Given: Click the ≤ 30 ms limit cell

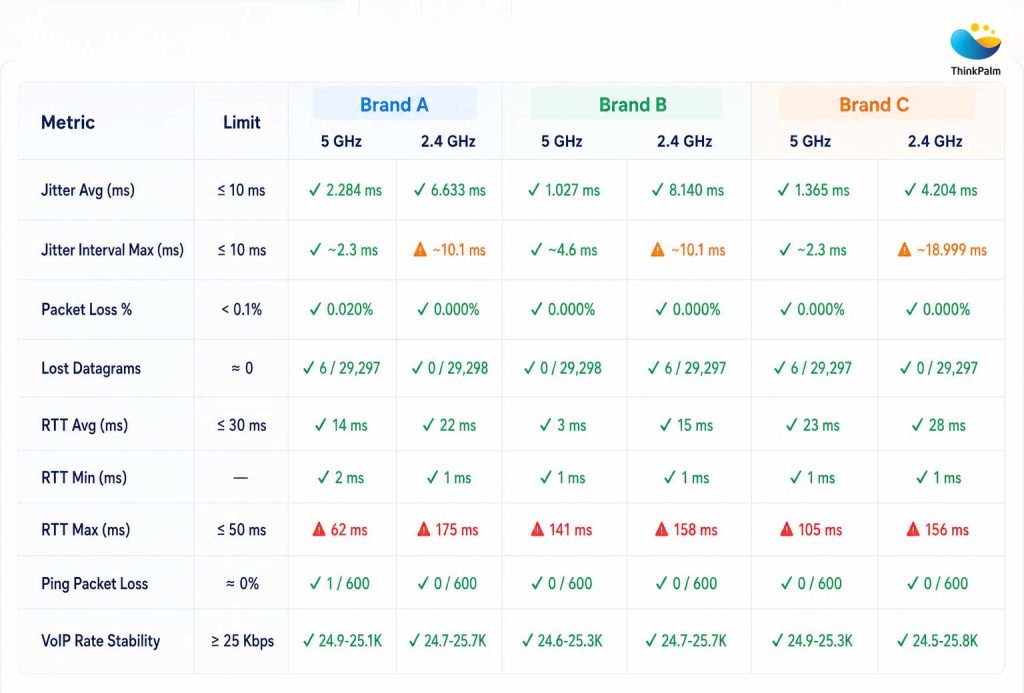Looking at the screenshot, I should tap(242, 425).
